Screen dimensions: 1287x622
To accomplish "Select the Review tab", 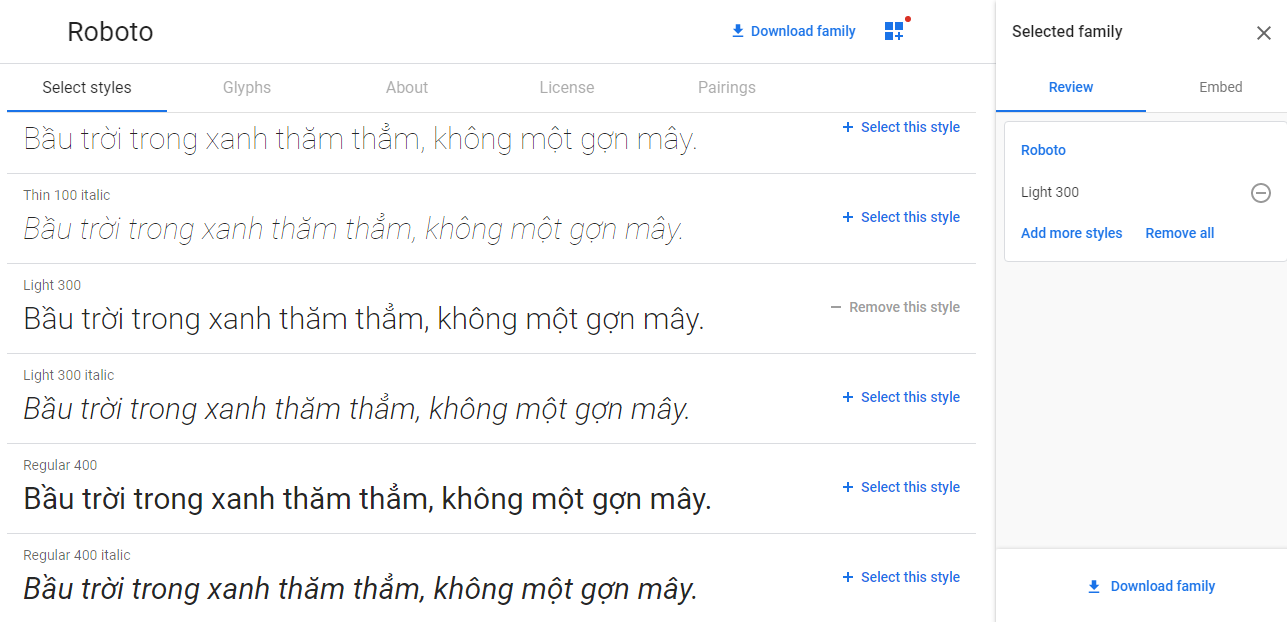I will click(1071, 87).
